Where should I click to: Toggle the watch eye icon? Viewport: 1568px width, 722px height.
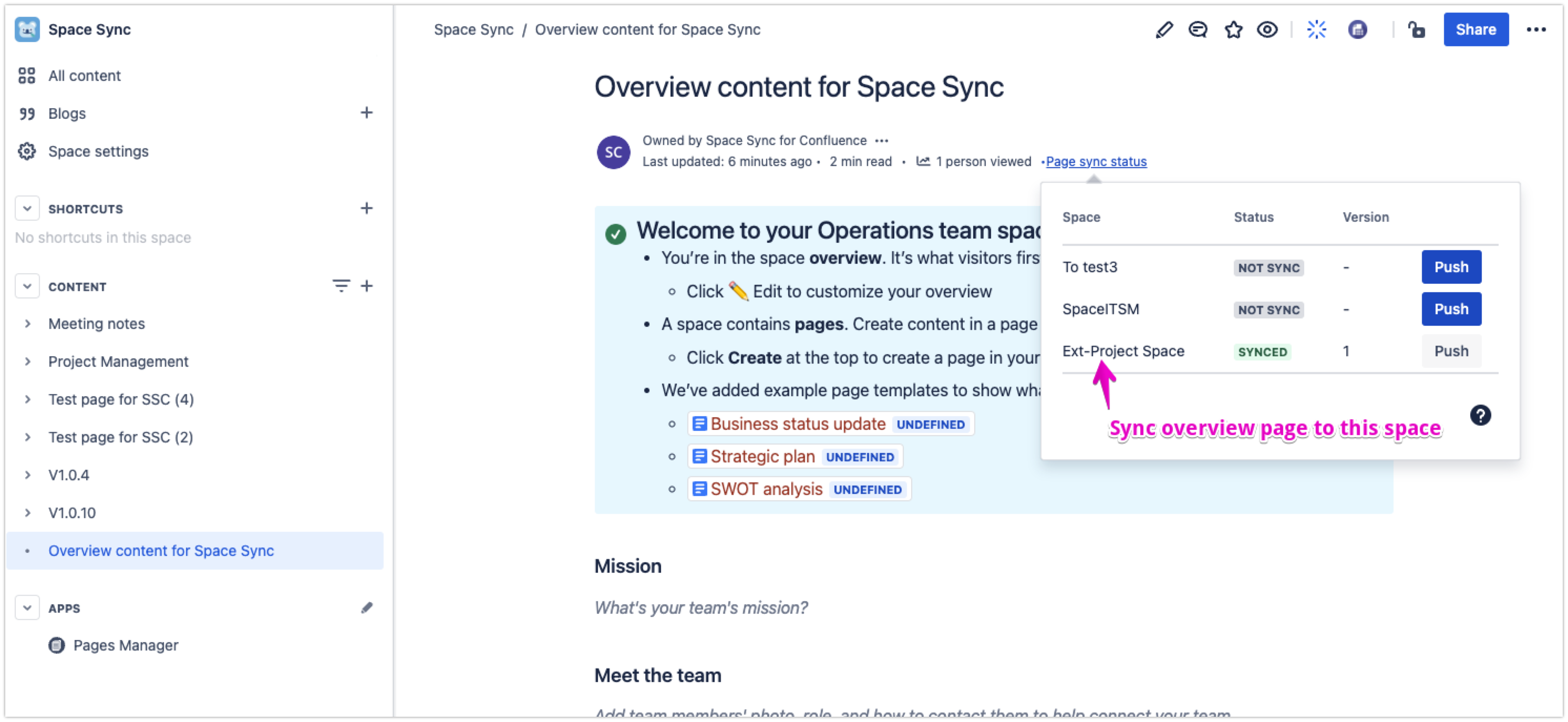[x=1267, y=30]
